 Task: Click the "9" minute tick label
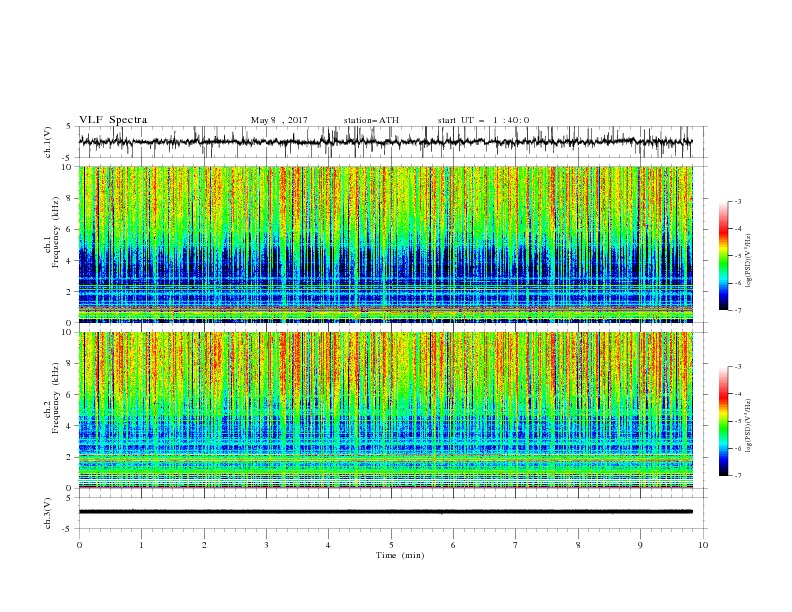(640, 545)
